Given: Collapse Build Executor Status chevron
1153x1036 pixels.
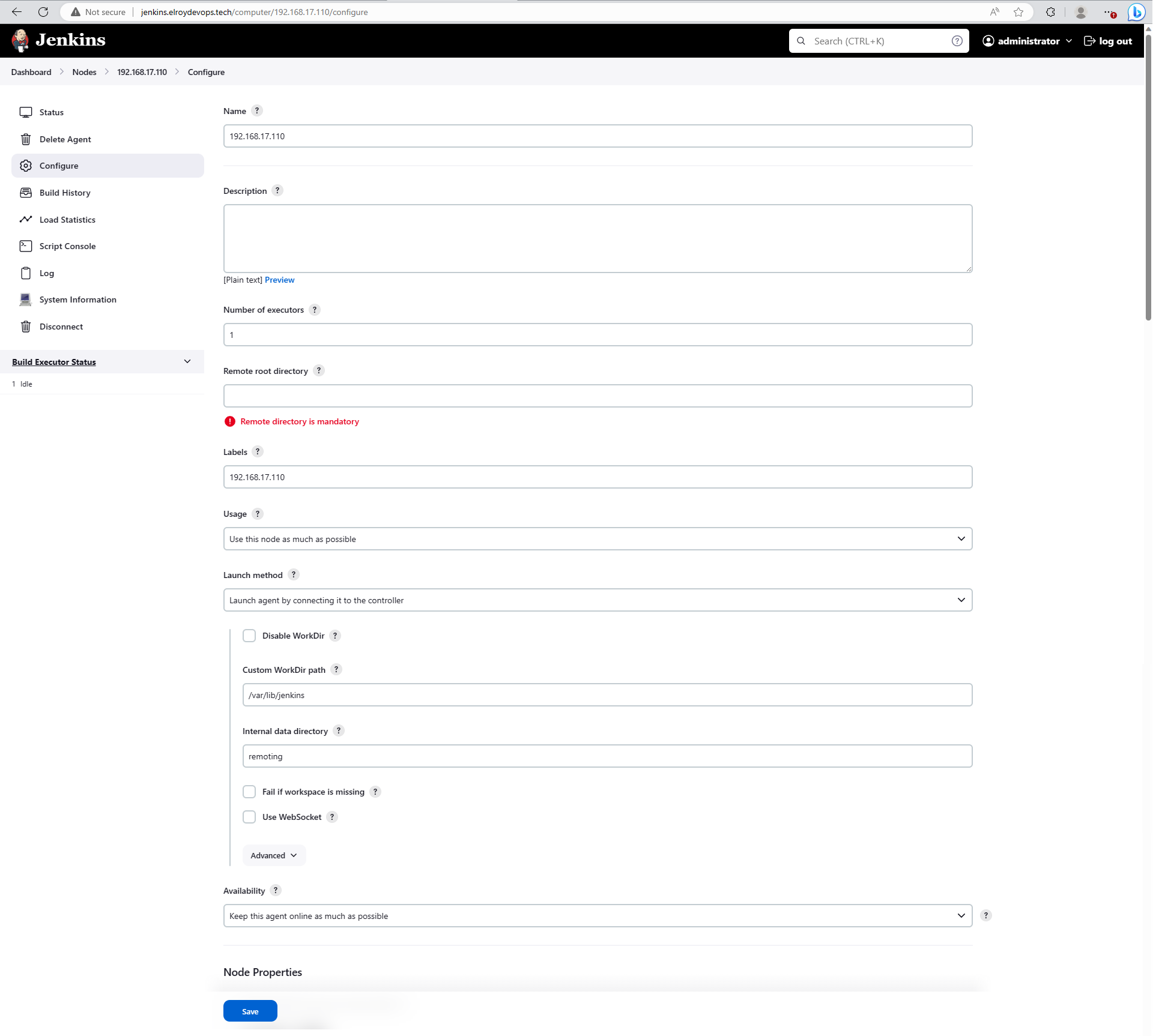Looking at the screenshot, I should pyautogui.click(x=187, y=361).
